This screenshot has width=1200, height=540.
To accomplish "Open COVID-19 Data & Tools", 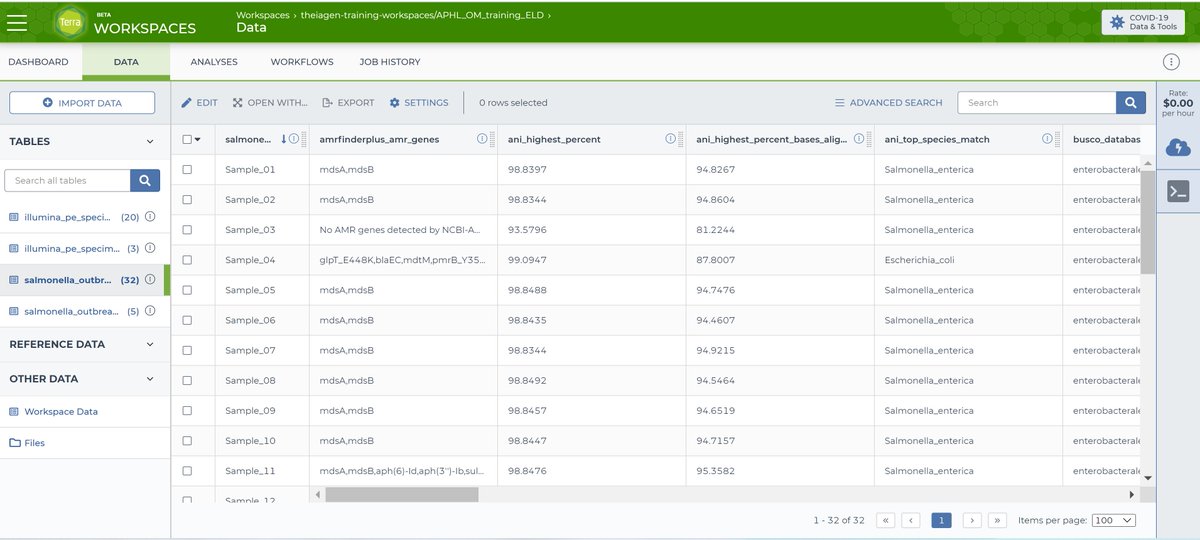I will click(1143, 22).
